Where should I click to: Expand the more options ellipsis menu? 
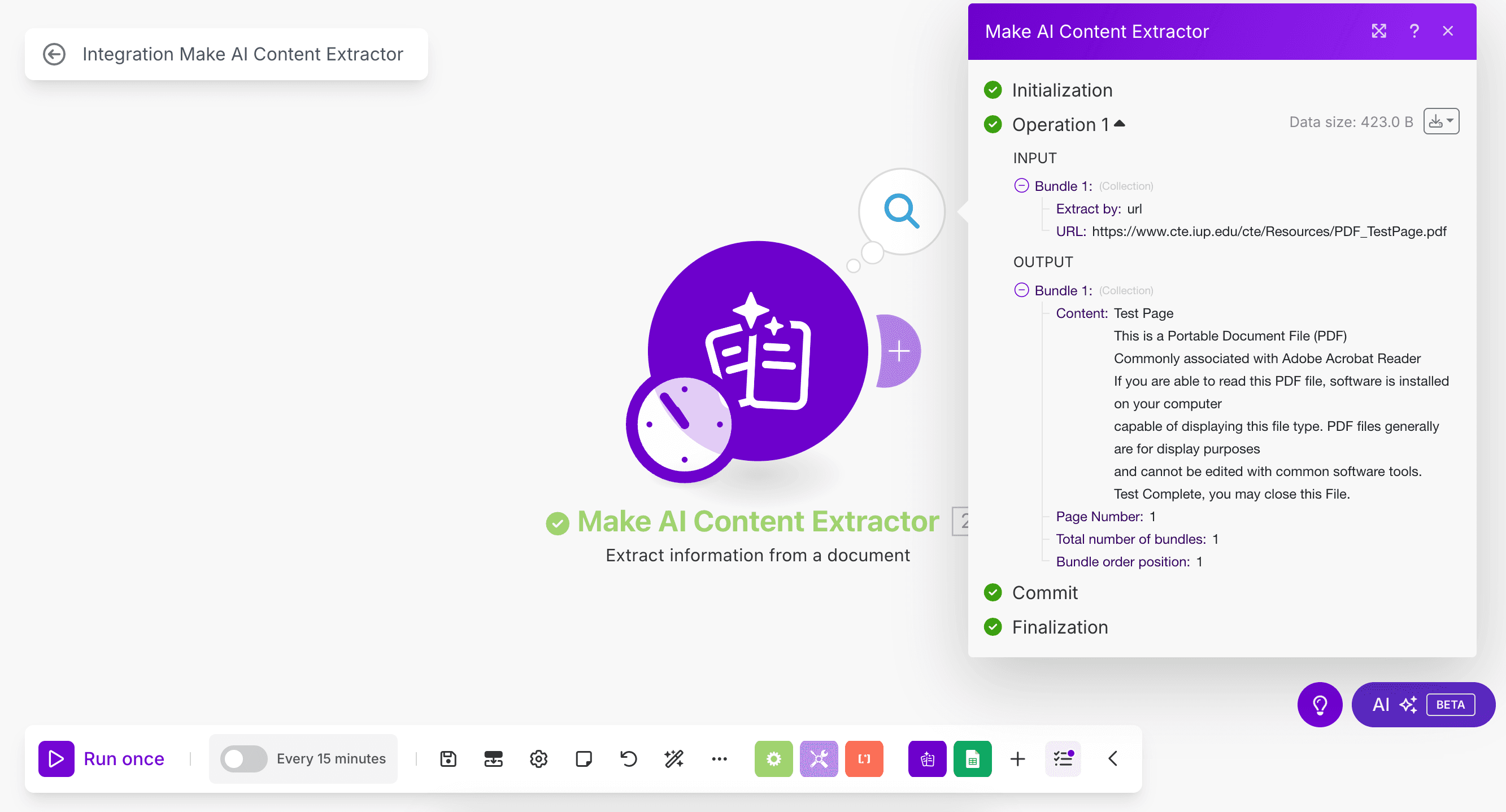pos(719,758)
